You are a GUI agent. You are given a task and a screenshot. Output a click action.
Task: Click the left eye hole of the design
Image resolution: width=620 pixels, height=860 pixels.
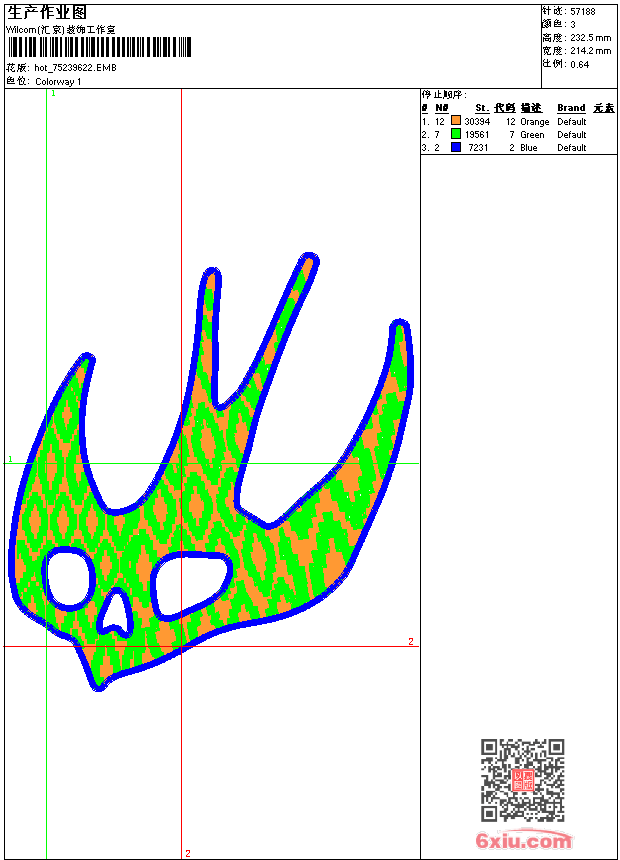(68, 578)
